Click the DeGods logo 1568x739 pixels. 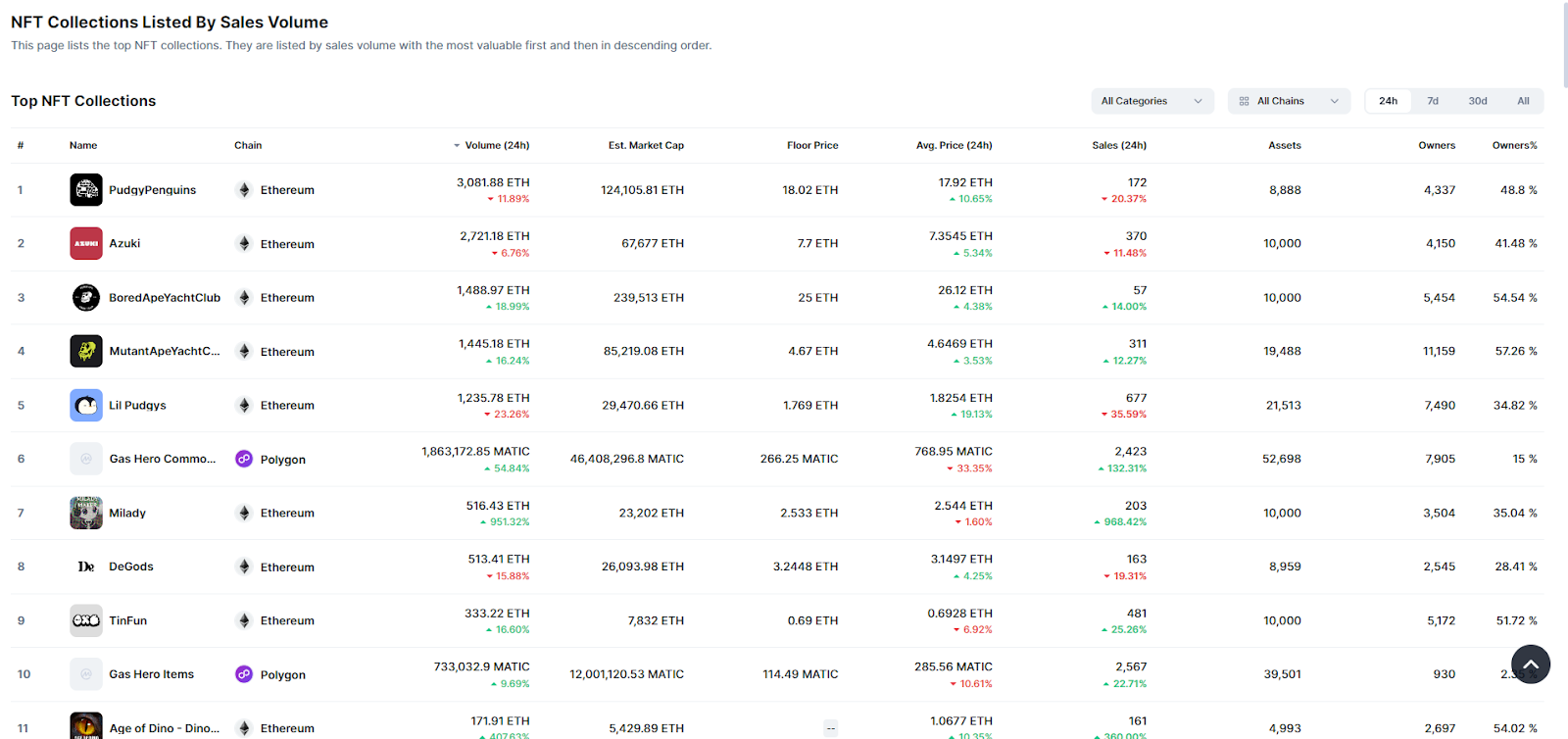coord(86,567)
